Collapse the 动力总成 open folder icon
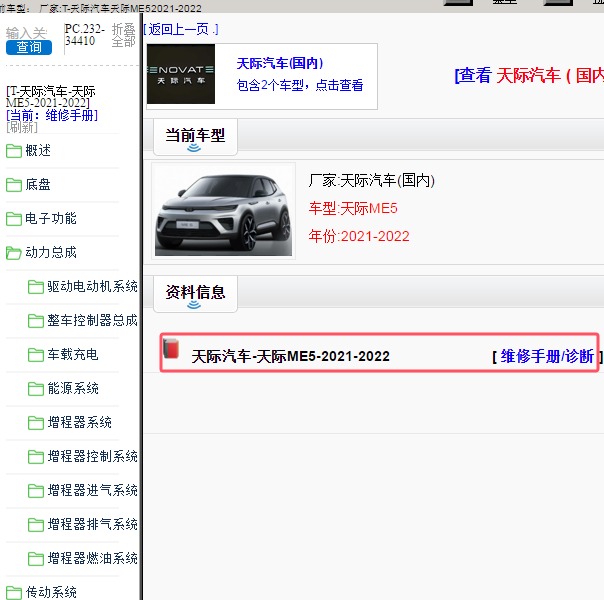Screen dimensions: 604x600 click(14, 253)
